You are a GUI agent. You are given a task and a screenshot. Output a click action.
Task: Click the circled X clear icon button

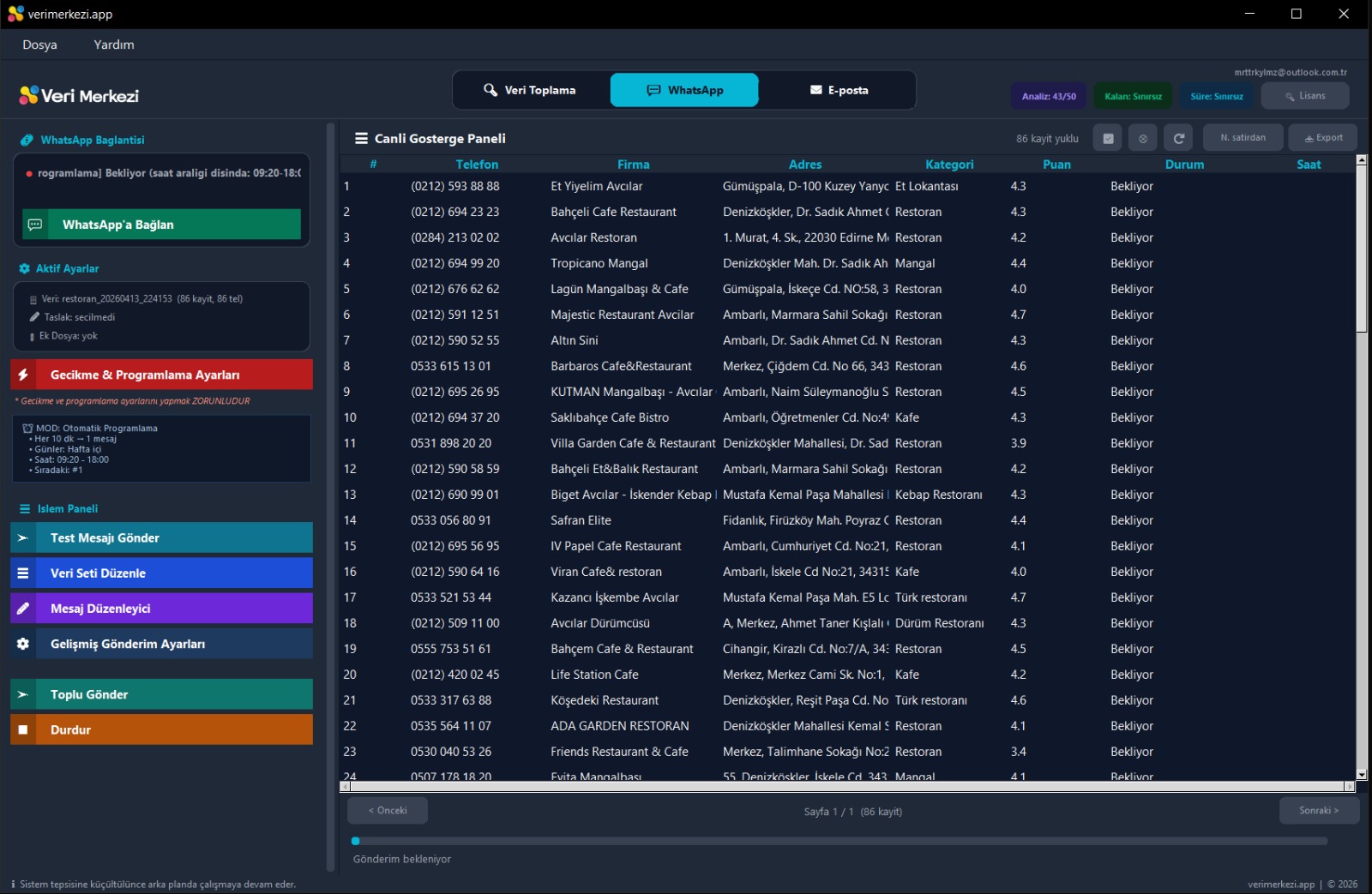[1143, 138]
